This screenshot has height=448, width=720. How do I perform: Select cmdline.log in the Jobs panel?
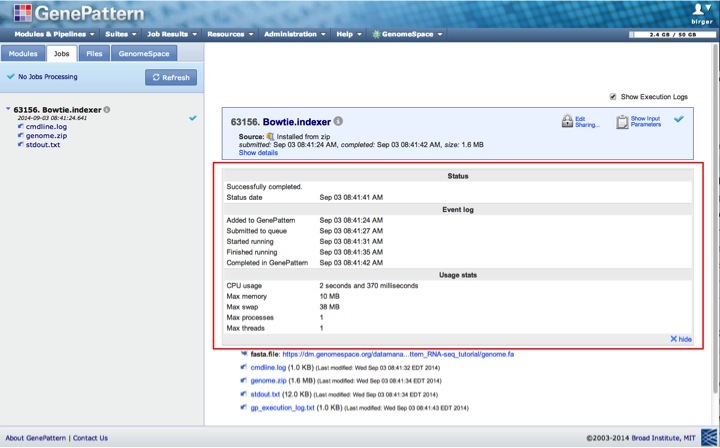click(46, 126)
